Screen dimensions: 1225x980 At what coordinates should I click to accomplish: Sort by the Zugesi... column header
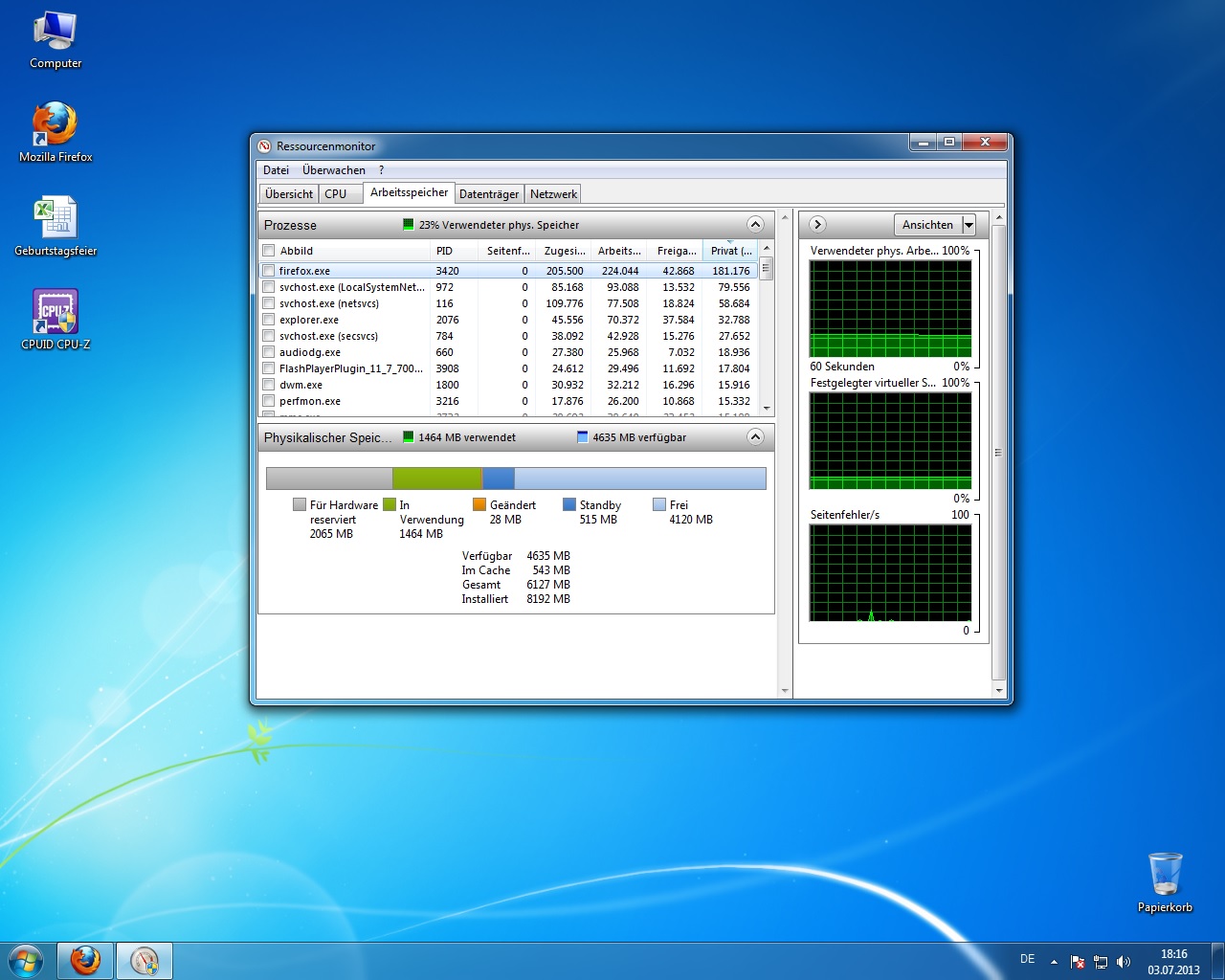point(563,251)
